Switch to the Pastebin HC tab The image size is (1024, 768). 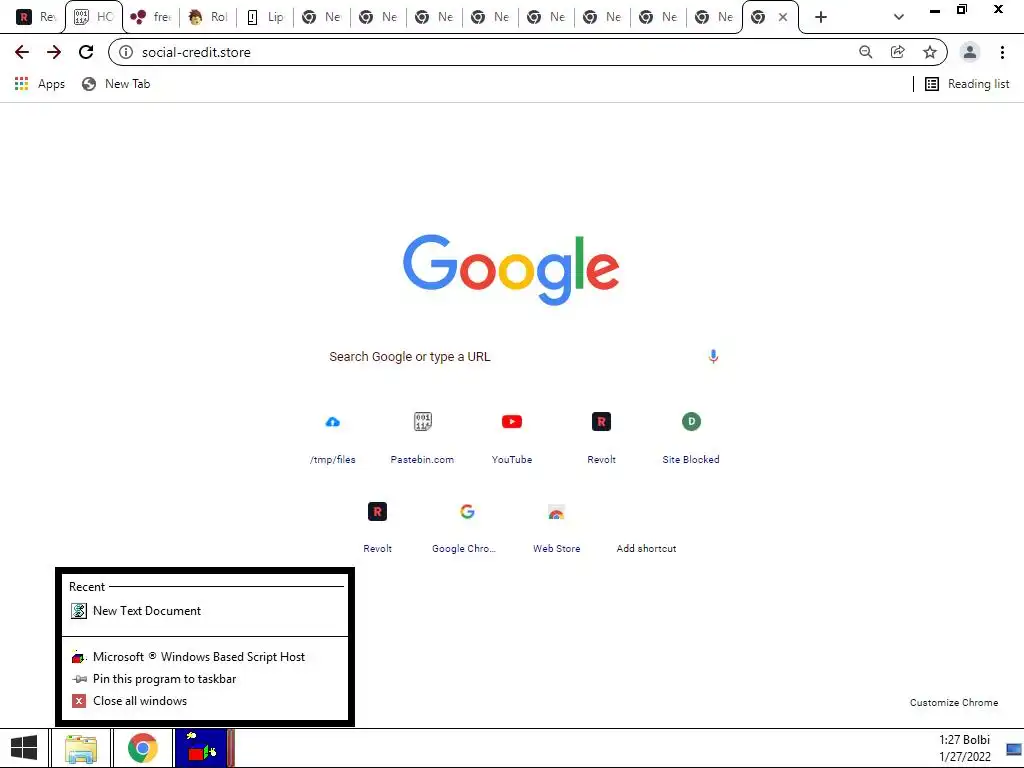(x=93, y=17)
